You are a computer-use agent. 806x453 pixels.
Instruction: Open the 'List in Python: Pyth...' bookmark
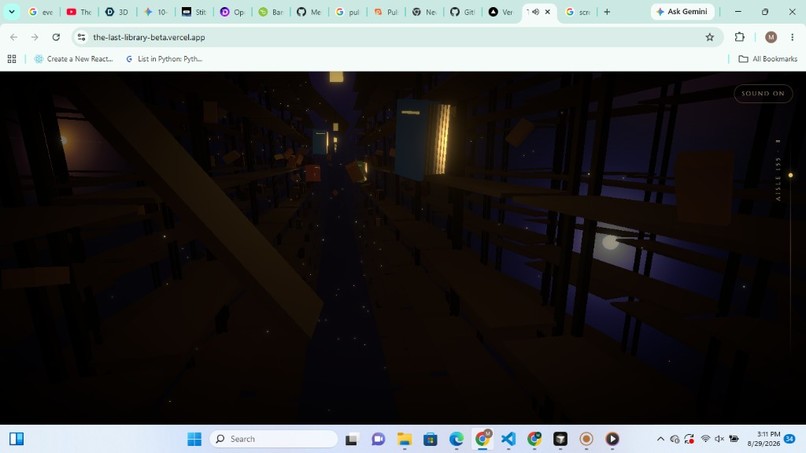[x=163, y=59]
